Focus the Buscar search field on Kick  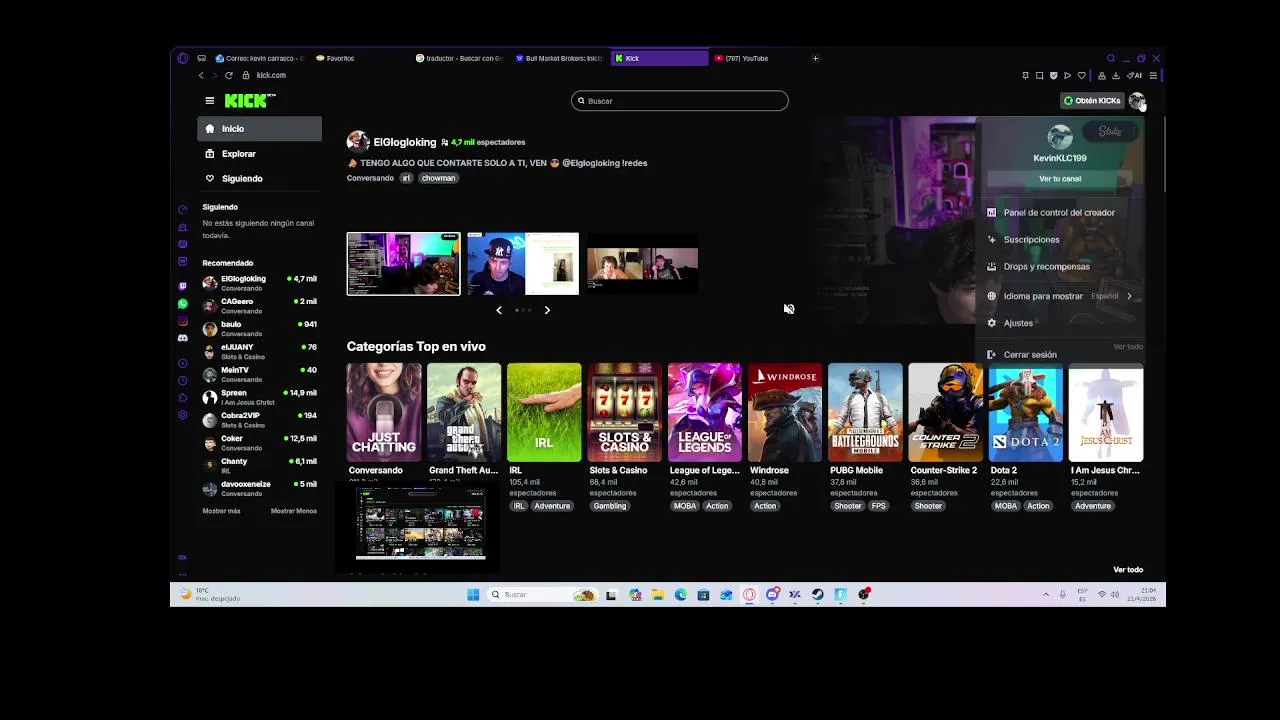[680, 101]
